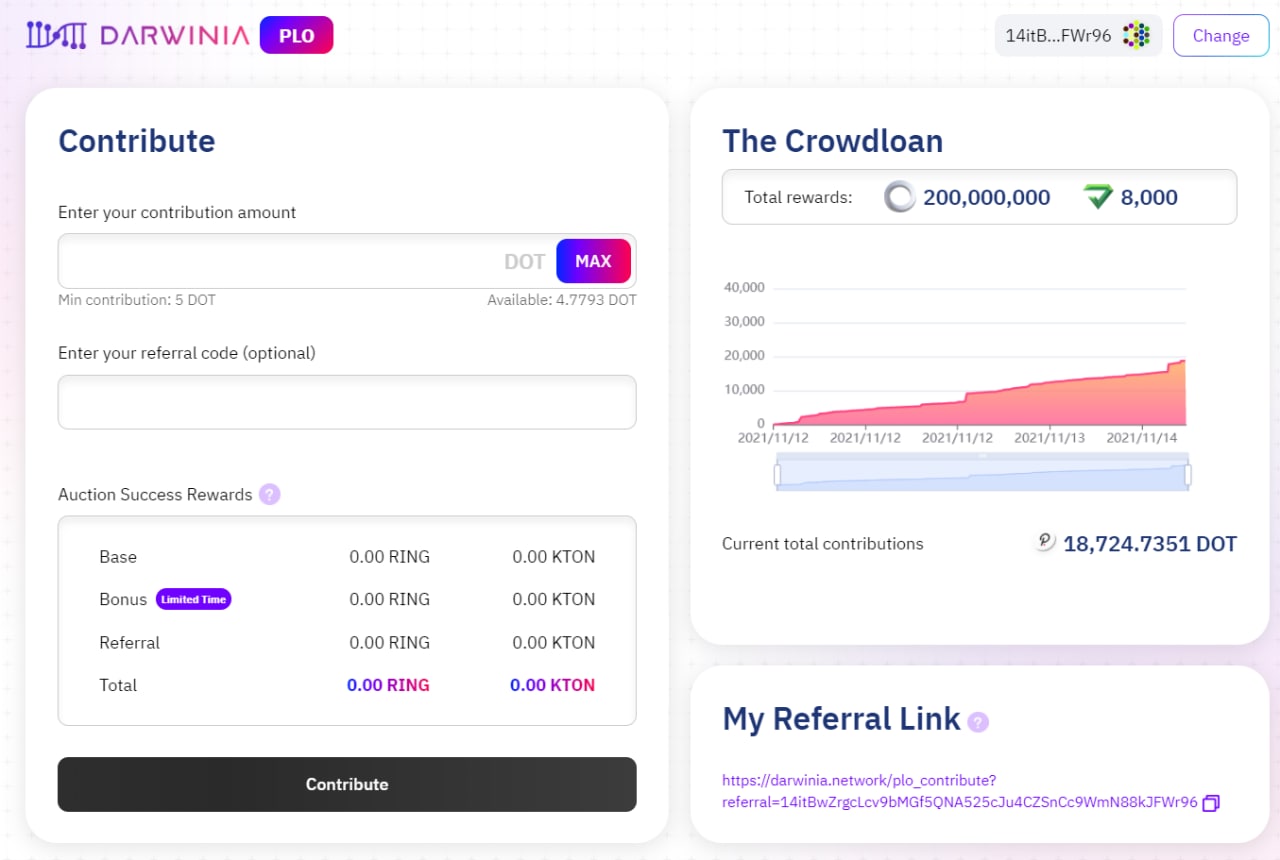Click the Total 0.00 RING value
This screenshot has height=860, width=1280.
pos(388,685)
